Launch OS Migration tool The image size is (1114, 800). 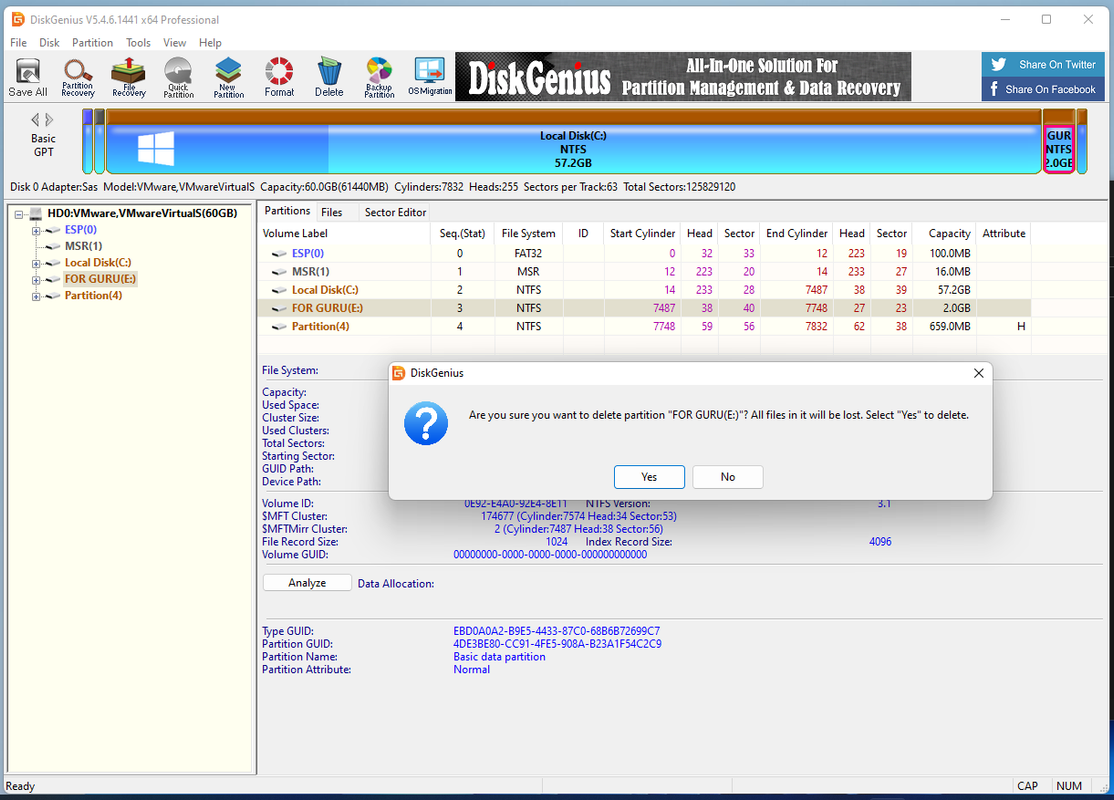(430, 77)
